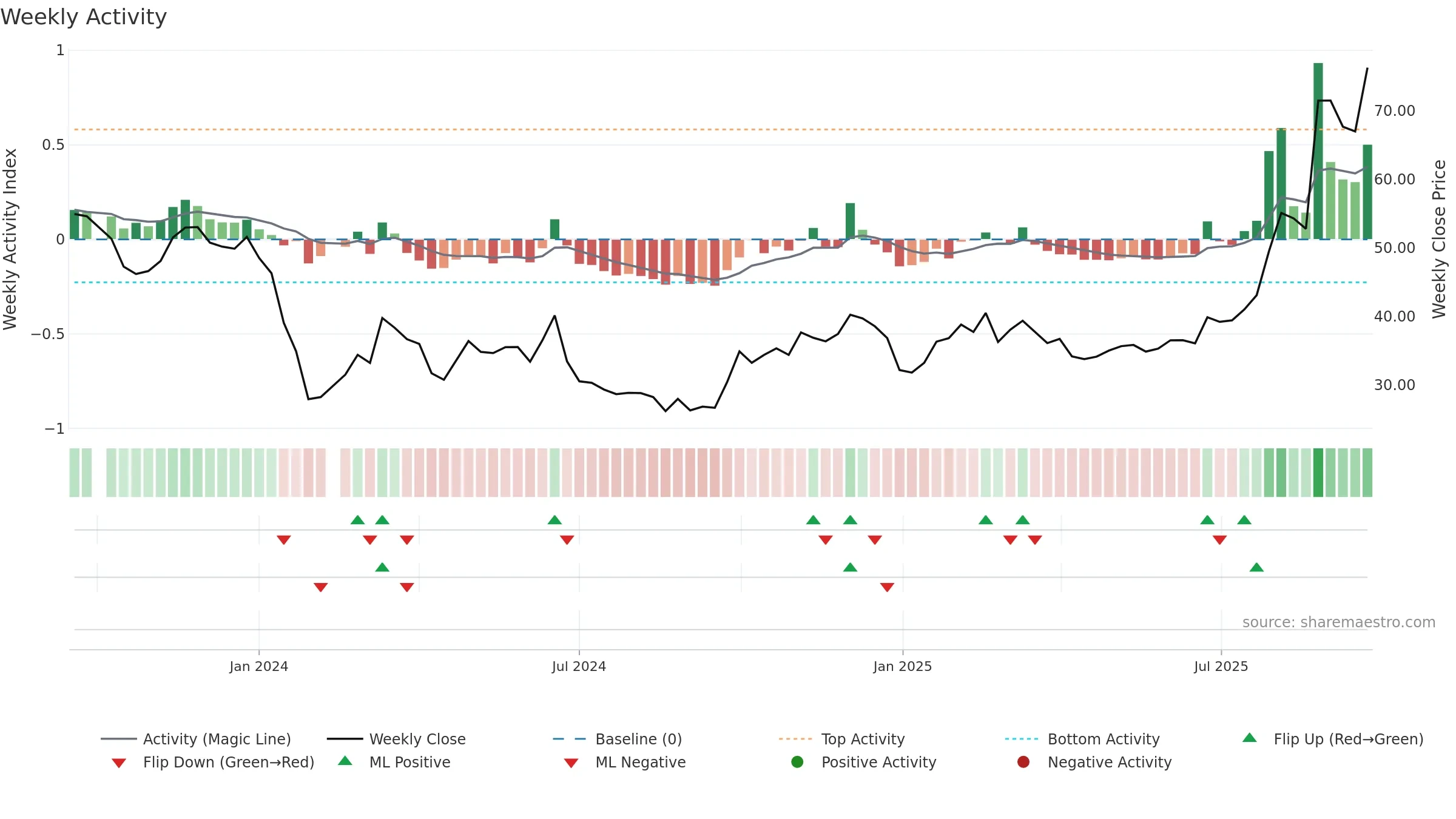Click the 'source: sharemaestro.com' text
Viewport: 1456px width, 819px height.
tap(1339, 622)
